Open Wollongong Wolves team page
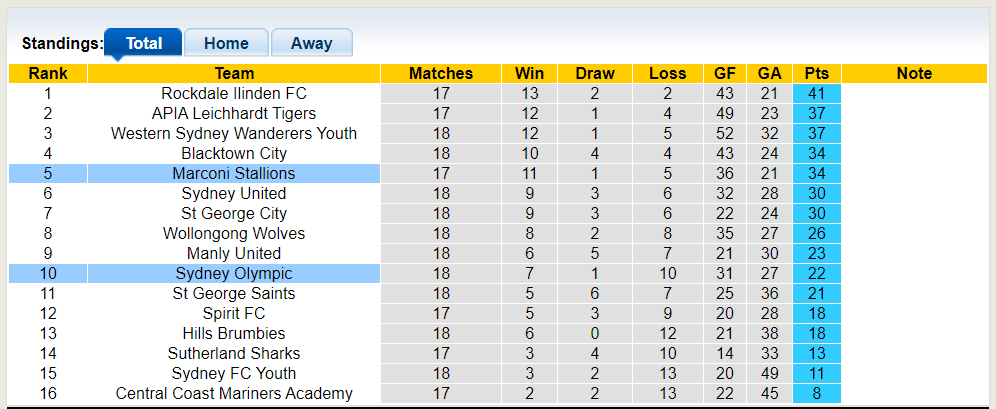The image size is (996, 409). pyautogui.click(x=234, y=233)
